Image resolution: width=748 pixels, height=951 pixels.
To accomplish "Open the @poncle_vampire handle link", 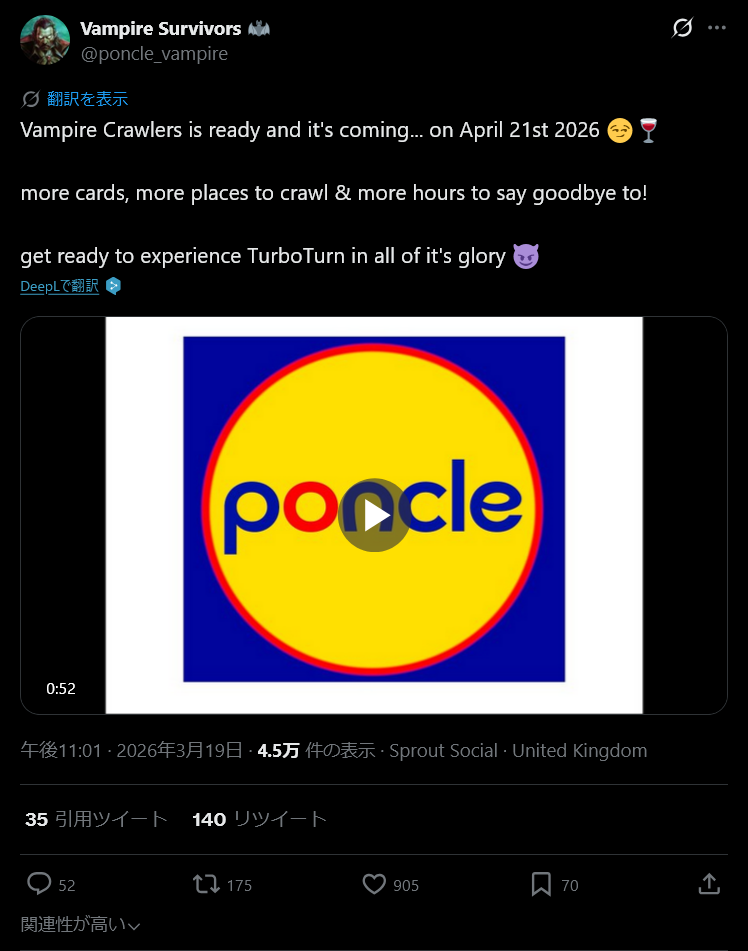I will pyautogui.click(x=154, y=53).
